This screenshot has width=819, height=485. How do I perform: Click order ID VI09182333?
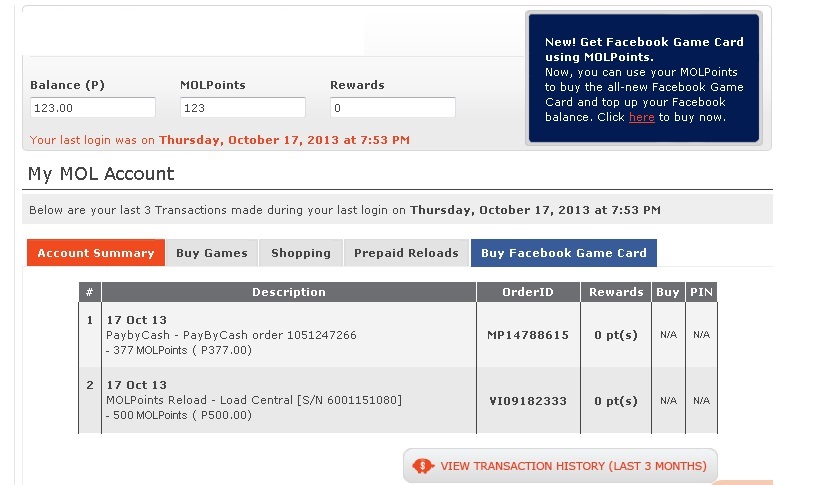(528, 401)
